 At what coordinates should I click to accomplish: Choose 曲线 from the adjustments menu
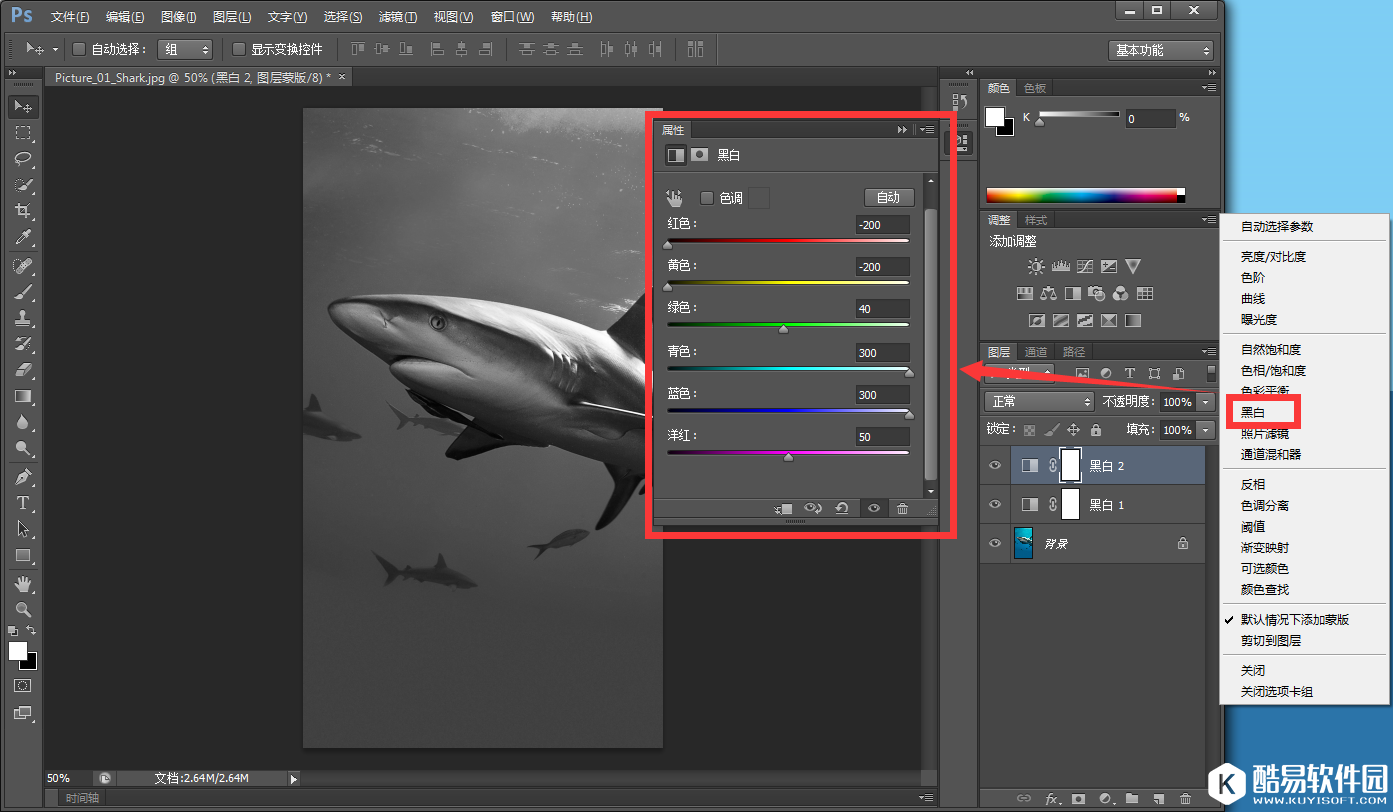(x=1253, y=299)
